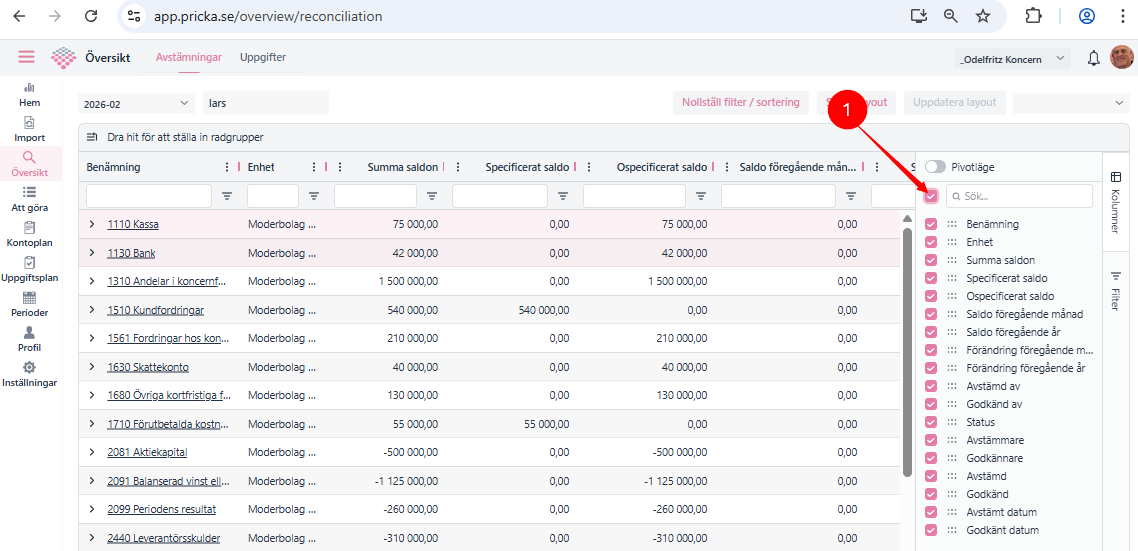
Task: Click Nollställ filter / sortering button
Action: (740, 103)
